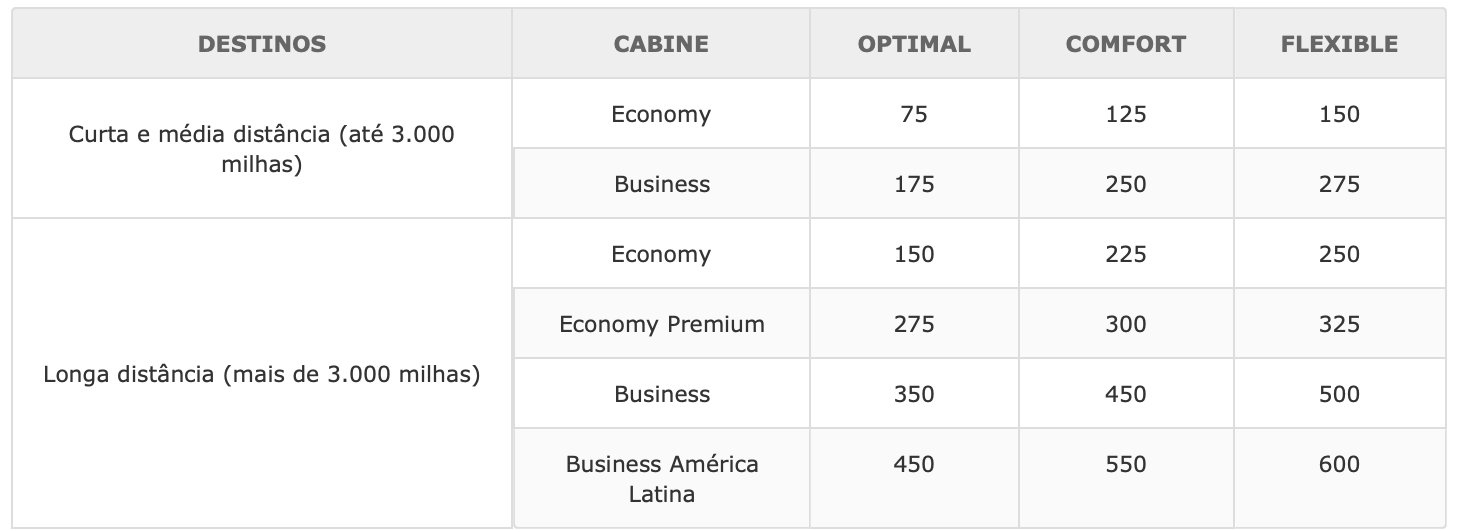Click the value 325 under FLEXIBLE
Viewport: 1458px width, 530px height.
click(x=1339, y=324)
